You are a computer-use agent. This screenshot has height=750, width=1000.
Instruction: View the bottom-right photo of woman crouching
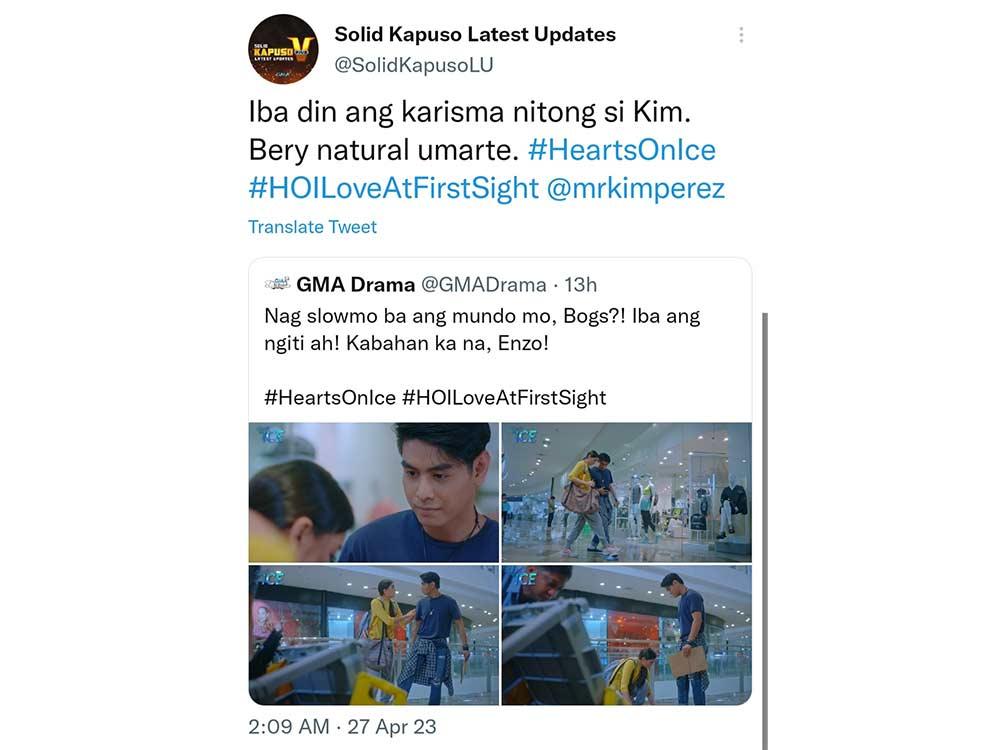point(626,635)
